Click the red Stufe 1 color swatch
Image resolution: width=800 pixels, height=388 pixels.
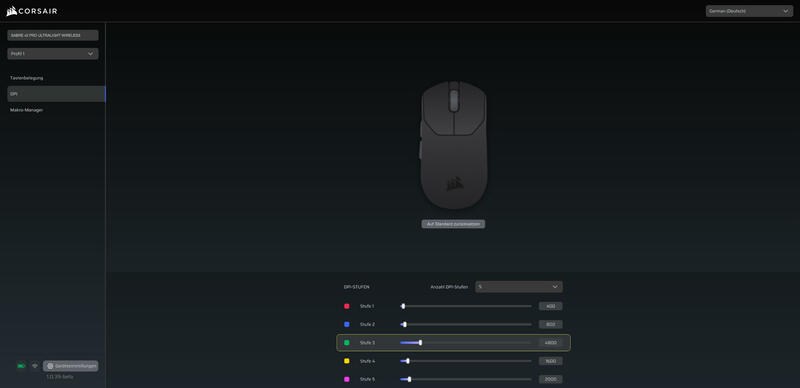[347, 306]
